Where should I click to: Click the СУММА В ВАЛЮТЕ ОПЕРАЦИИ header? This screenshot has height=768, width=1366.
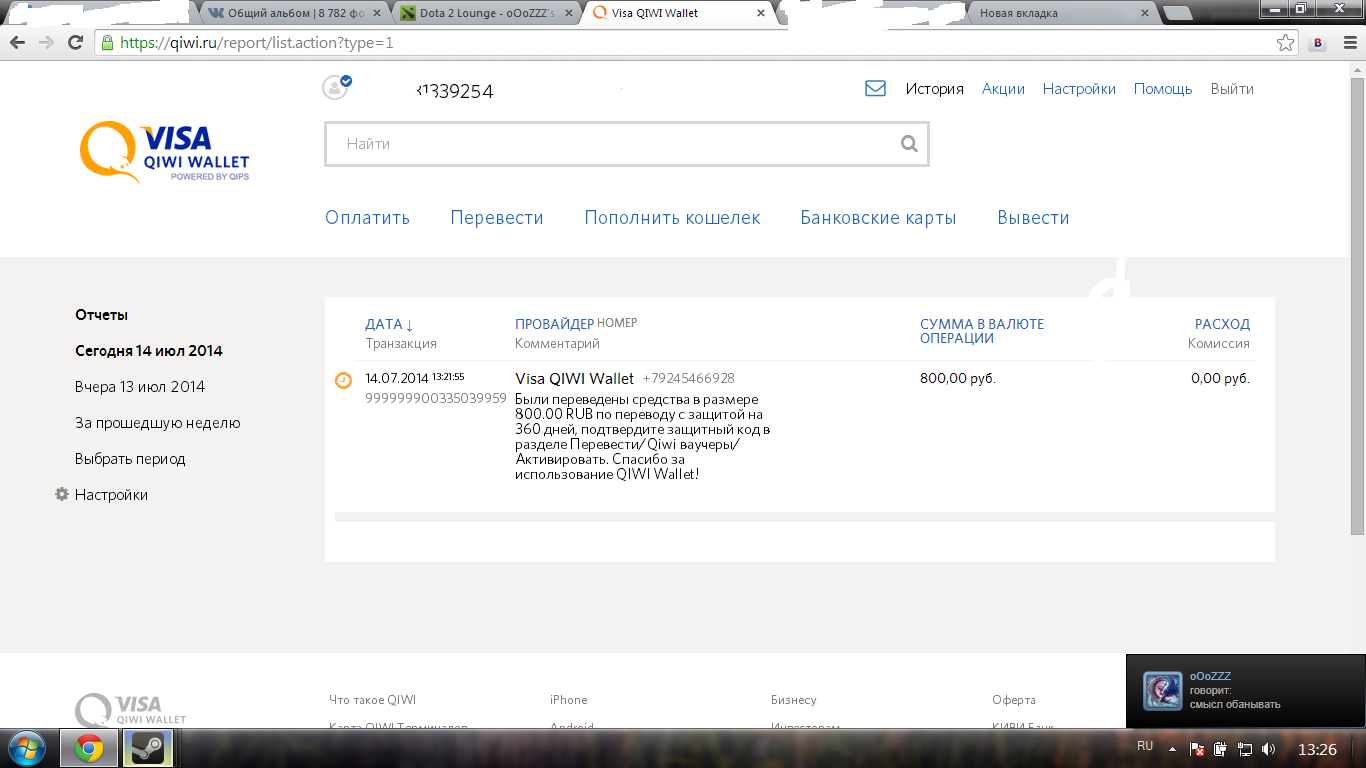(982, 331)
